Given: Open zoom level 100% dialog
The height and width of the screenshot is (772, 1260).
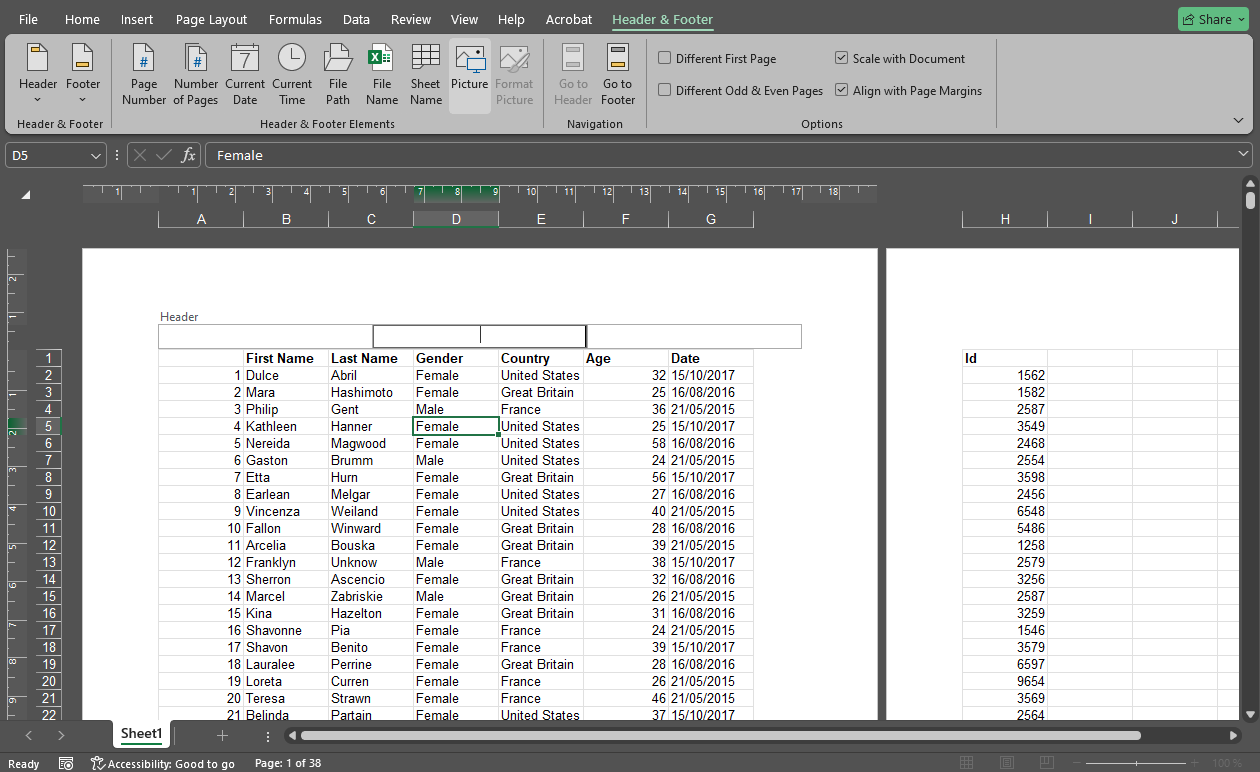Looking at the screenshot, I should (1227, 763).
